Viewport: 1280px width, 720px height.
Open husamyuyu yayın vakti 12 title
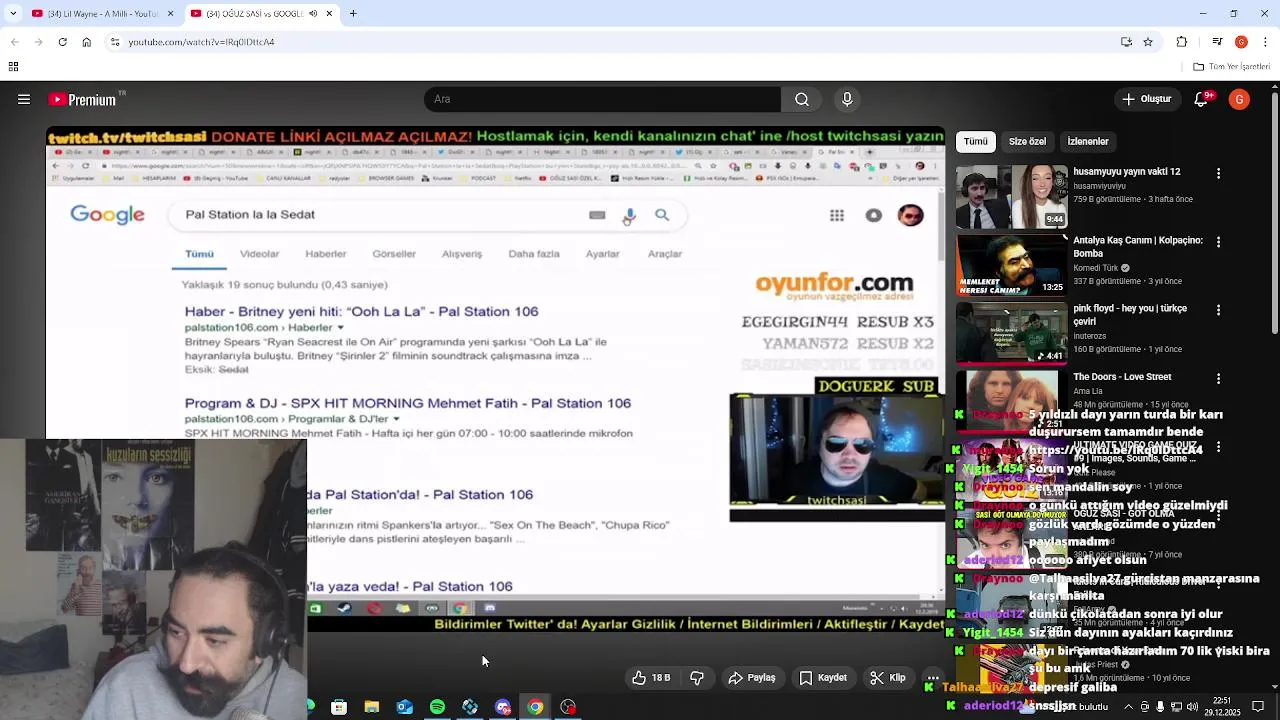point(1127,172)
